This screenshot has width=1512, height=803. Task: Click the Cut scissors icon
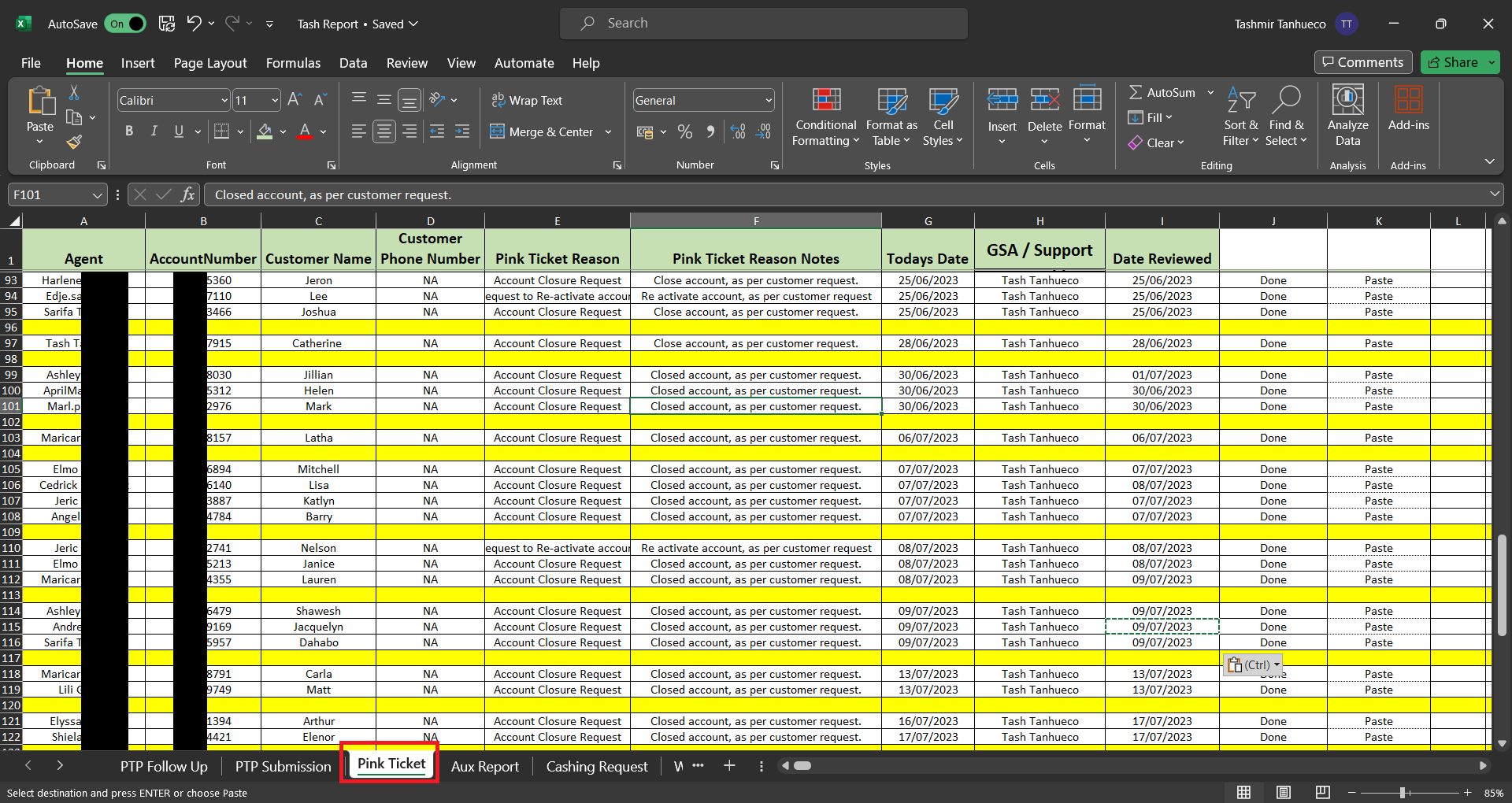coord(74,93)
